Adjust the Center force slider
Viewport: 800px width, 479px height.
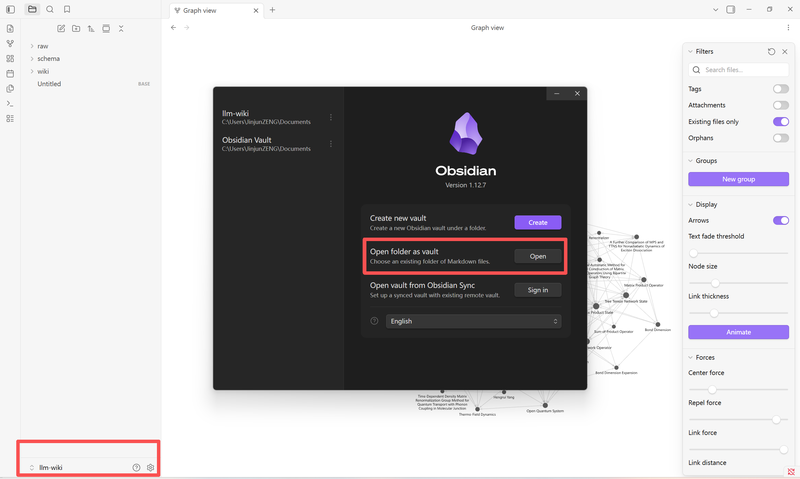point(738,389)
